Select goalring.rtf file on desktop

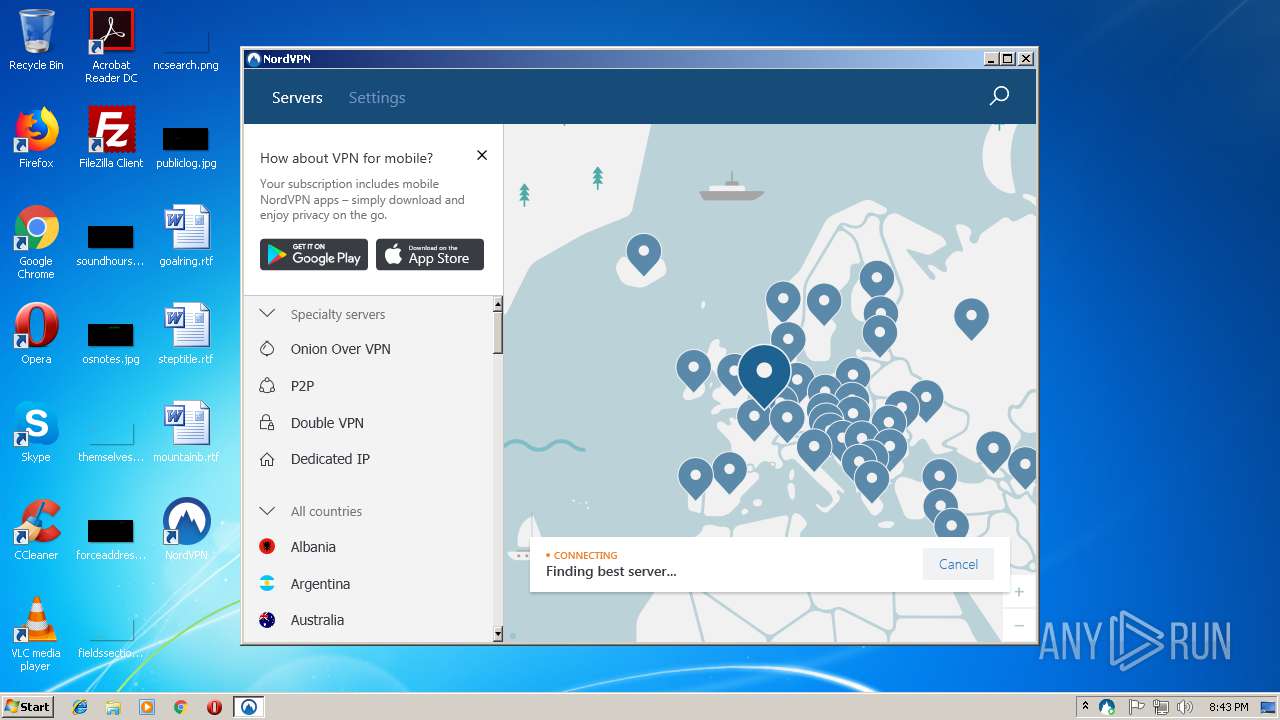coord(186,236)
